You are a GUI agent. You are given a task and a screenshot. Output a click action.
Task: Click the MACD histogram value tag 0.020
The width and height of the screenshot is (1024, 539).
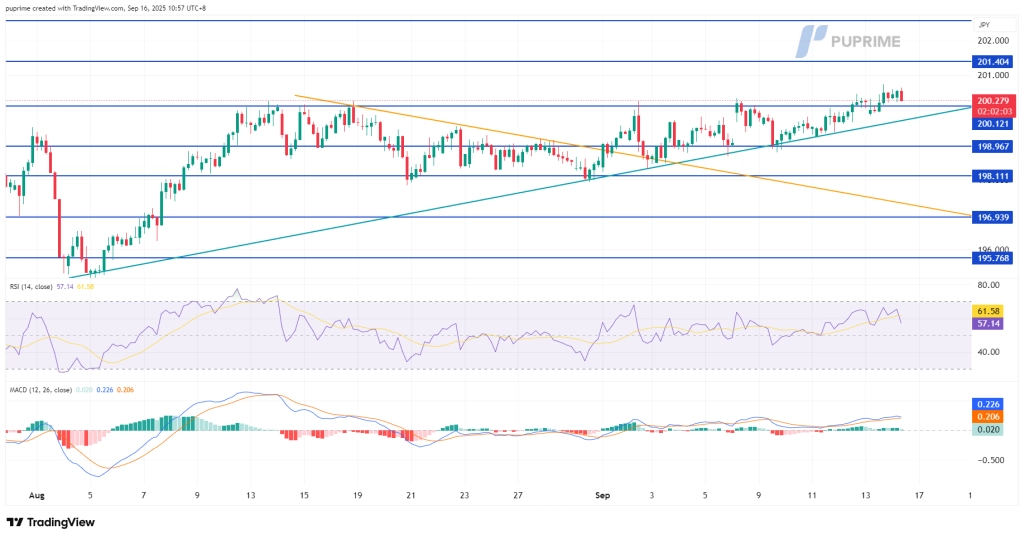tap(992, 429)
